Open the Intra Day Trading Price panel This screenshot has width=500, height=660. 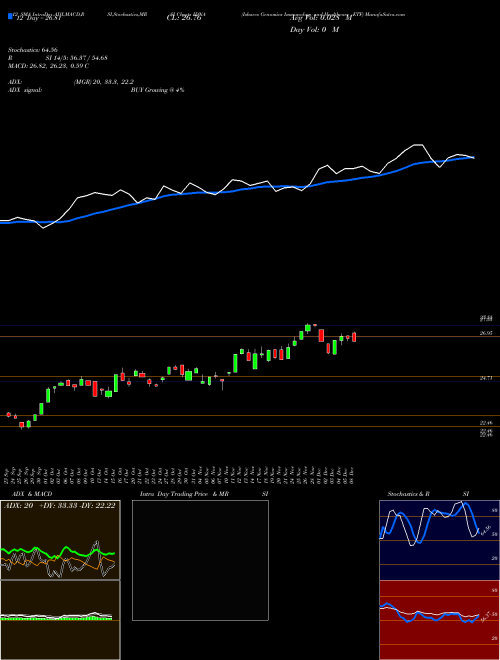200,560
